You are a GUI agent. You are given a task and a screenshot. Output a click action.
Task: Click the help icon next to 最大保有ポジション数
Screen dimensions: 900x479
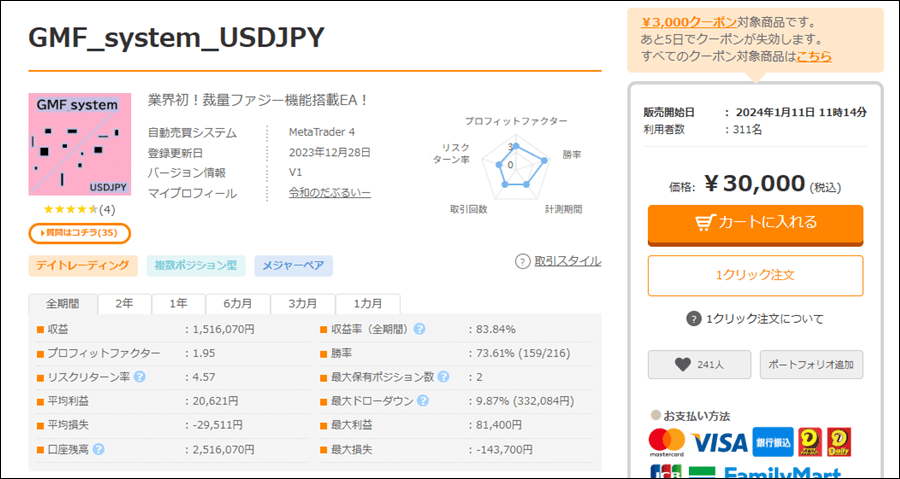tap(443, 377)
